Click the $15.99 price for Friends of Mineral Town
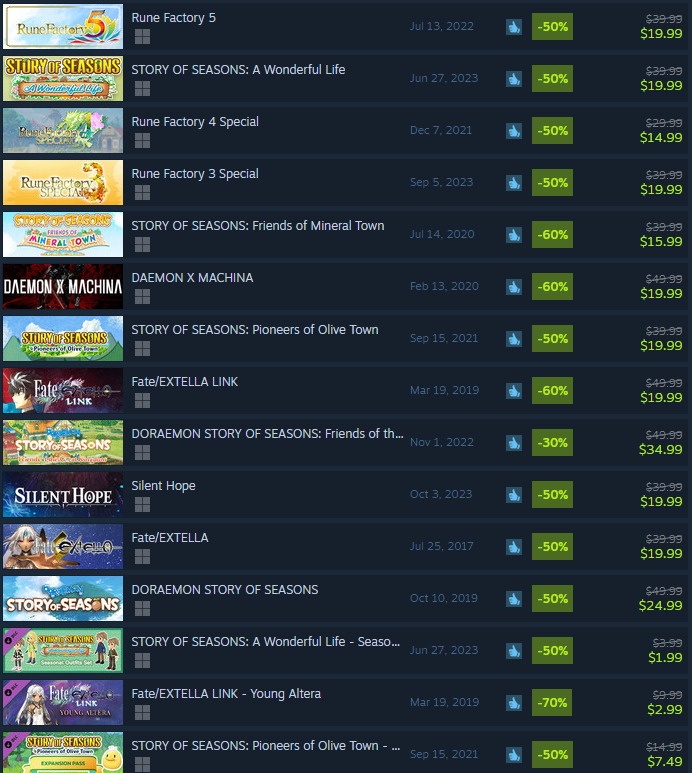The width and height of the screenshot is (692, 773). [x=661, y=242]
